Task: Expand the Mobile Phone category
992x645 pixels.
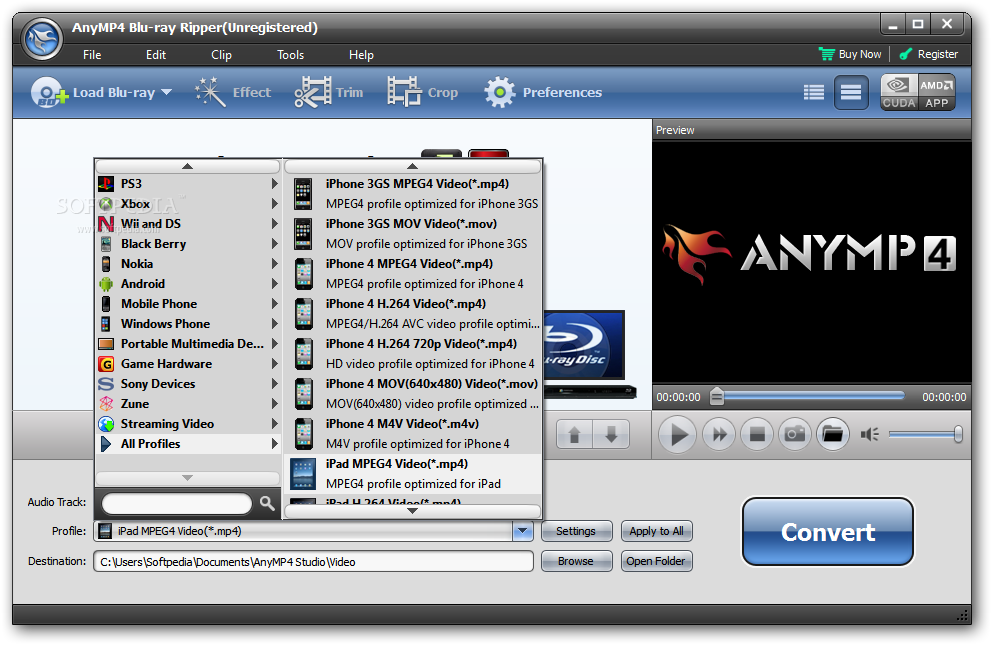Action: [x=187, y=304]
